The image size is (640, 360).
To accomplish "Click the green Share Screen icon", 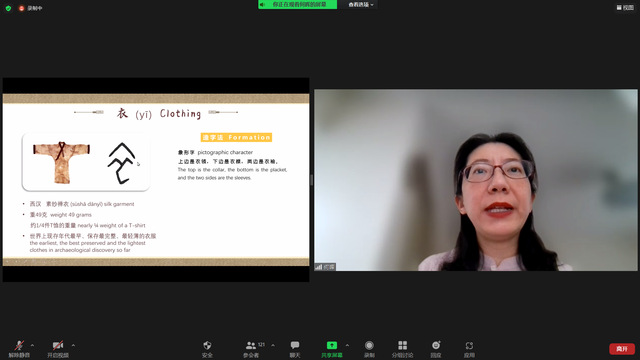I will [332, 345].
